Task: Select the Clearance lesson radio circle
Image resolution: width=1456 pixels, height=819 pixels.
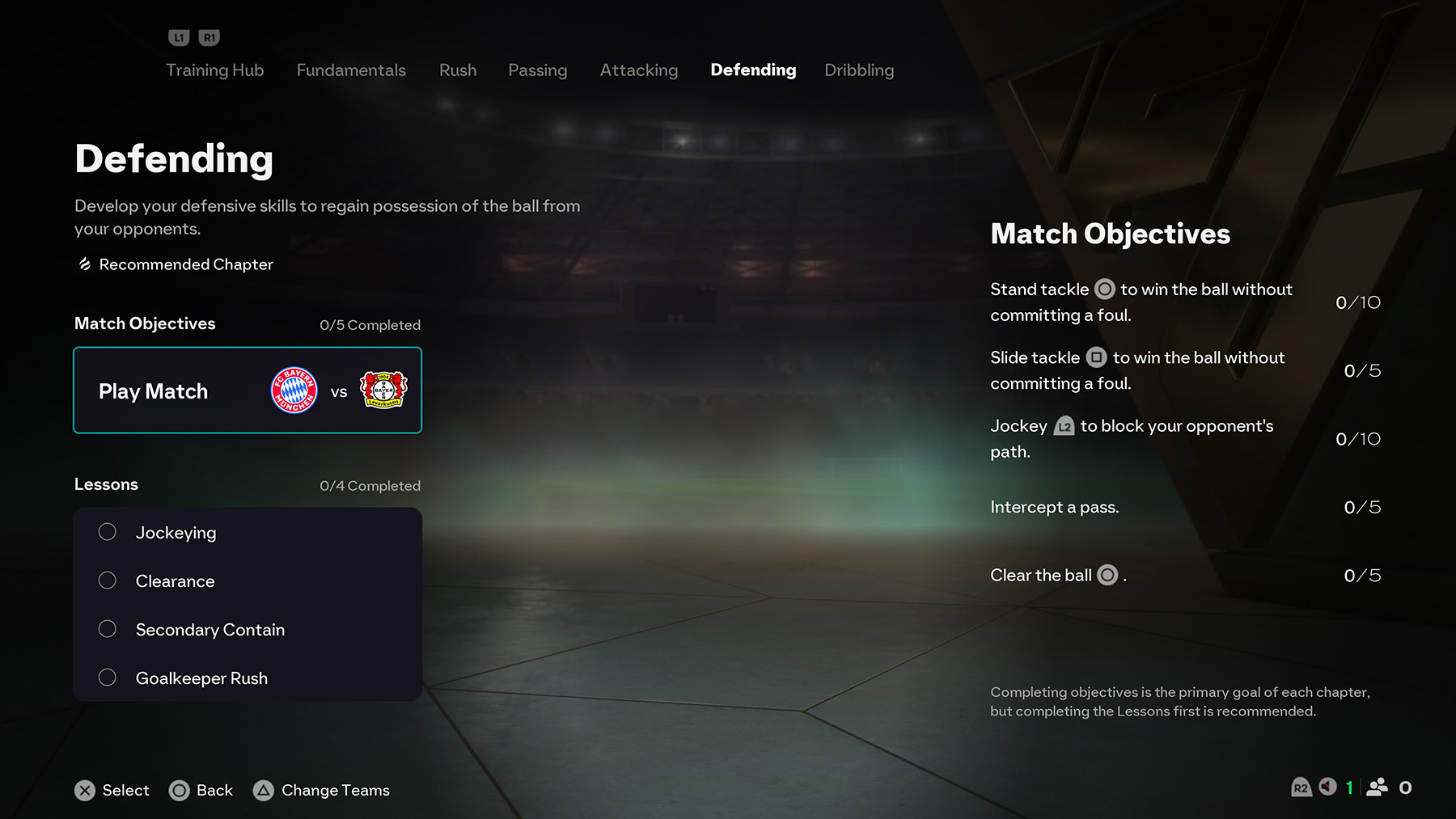Action: (108, 580)
